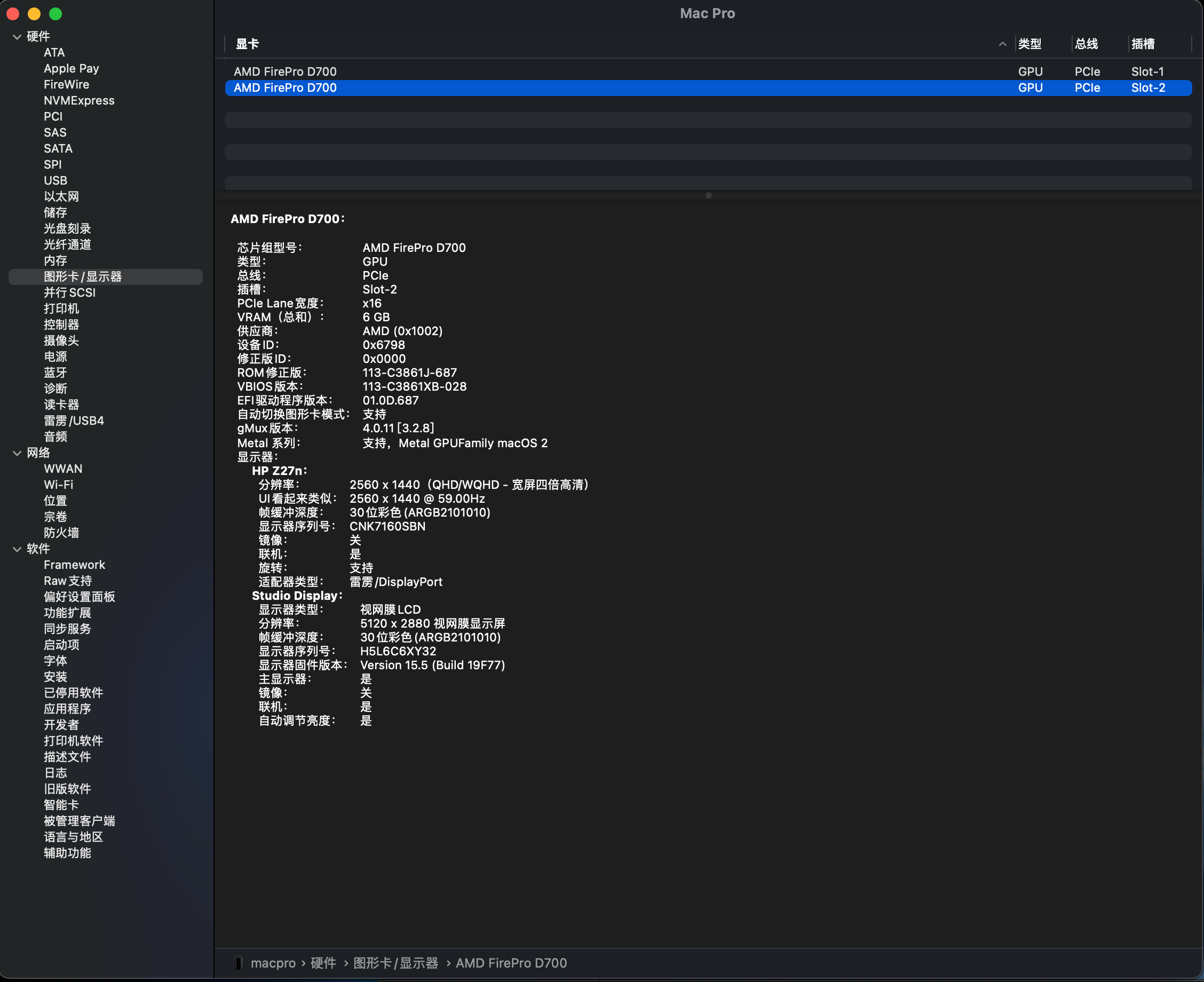The width and height of the screenshot is (1204, 982).
Task: Select Framework under 软件
Action: pos(74,565)
